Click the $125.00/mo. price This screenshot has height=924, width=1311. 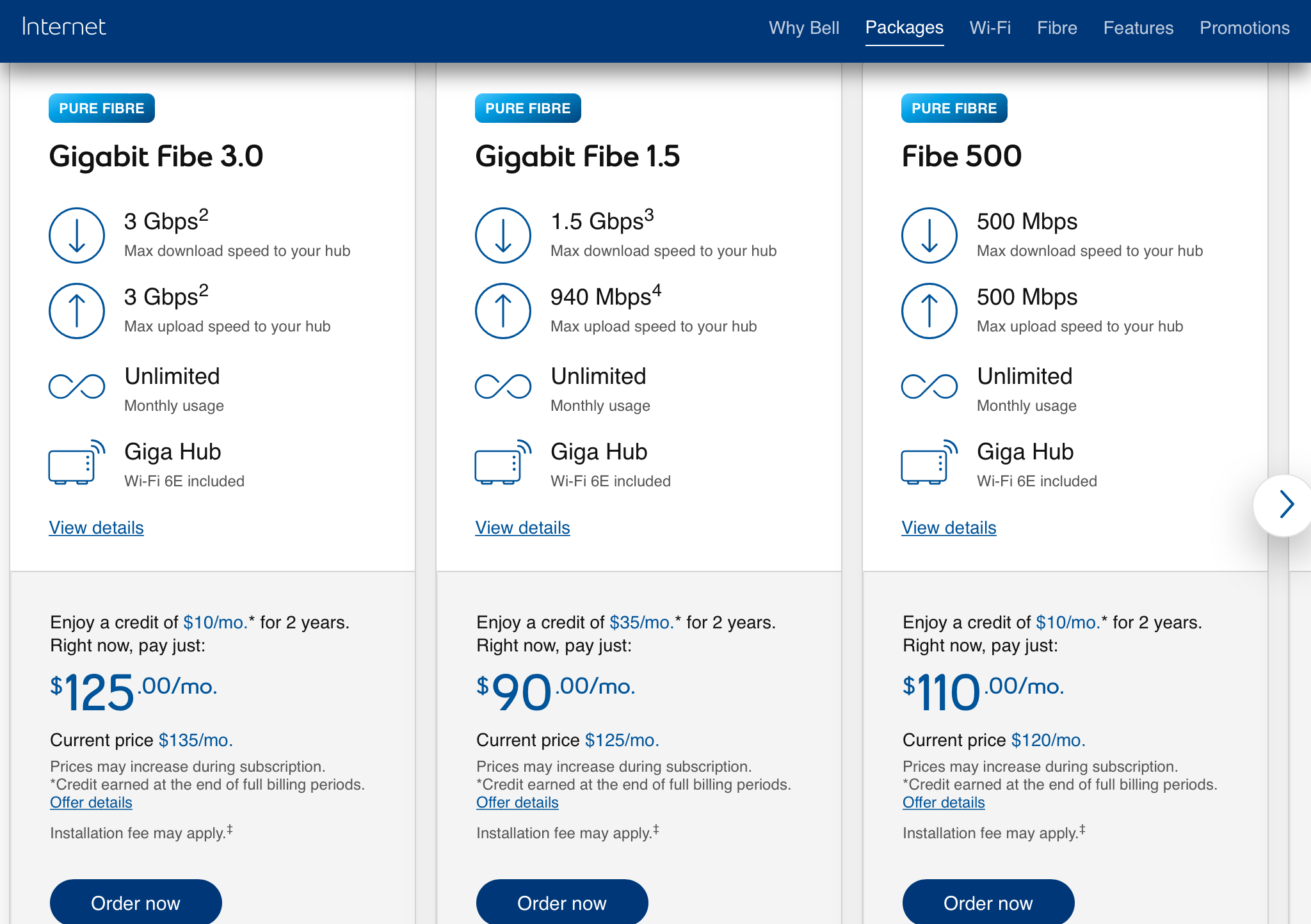pyautogui.click(x=134, y=692)
